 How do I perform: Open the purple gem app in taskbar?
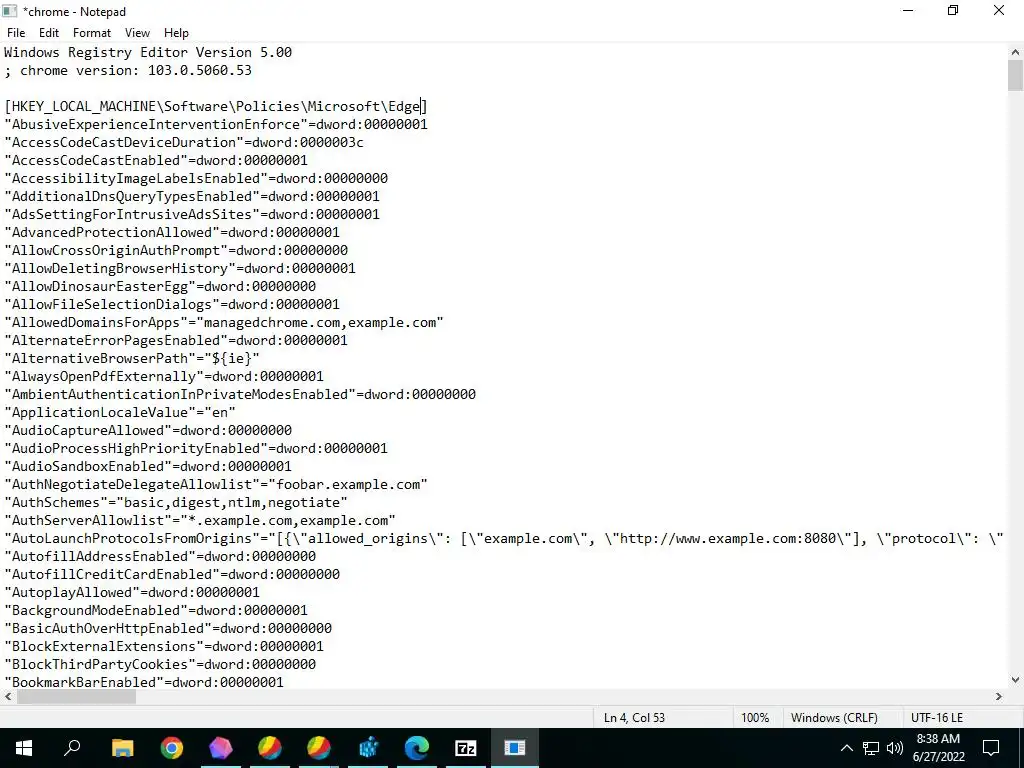pyautogui.click(x=221, y=748)
